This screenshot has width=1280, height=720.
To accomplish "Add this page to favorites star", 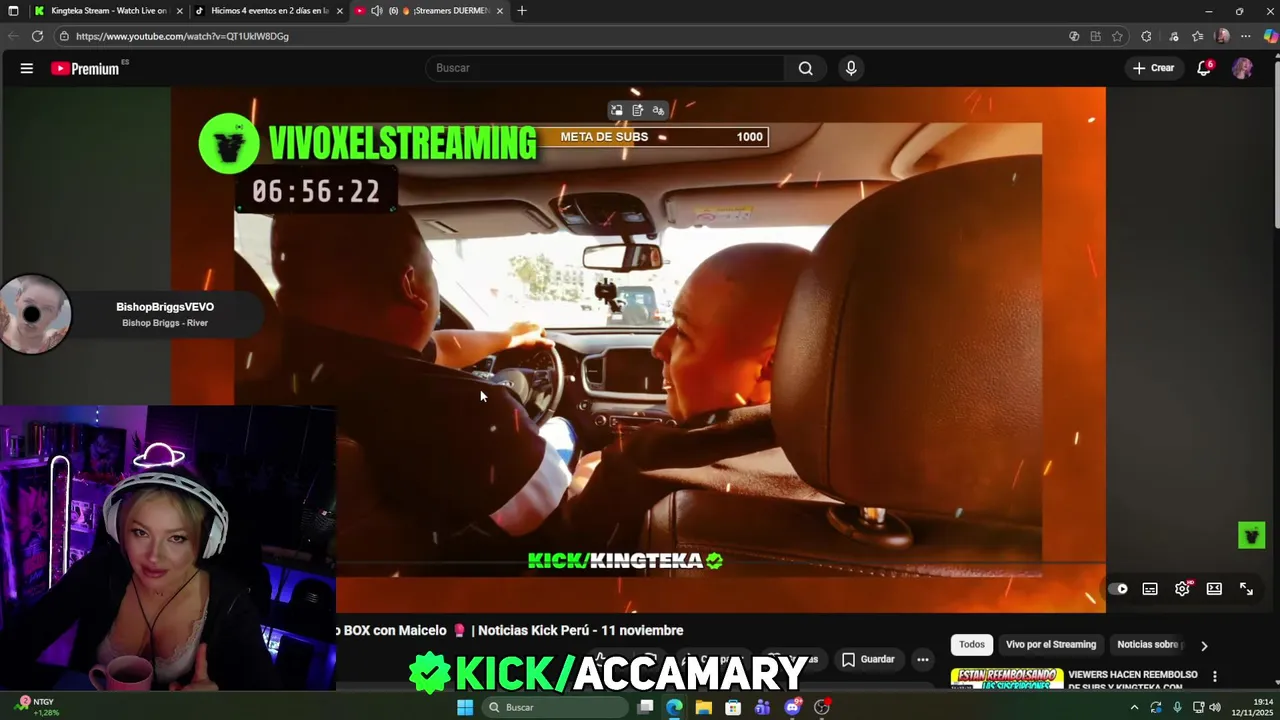I will [1117, 36].
